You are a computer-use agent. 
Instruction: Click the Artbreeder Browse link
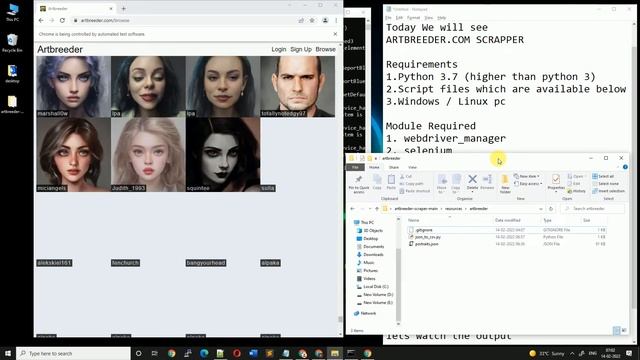coord(325,49)
